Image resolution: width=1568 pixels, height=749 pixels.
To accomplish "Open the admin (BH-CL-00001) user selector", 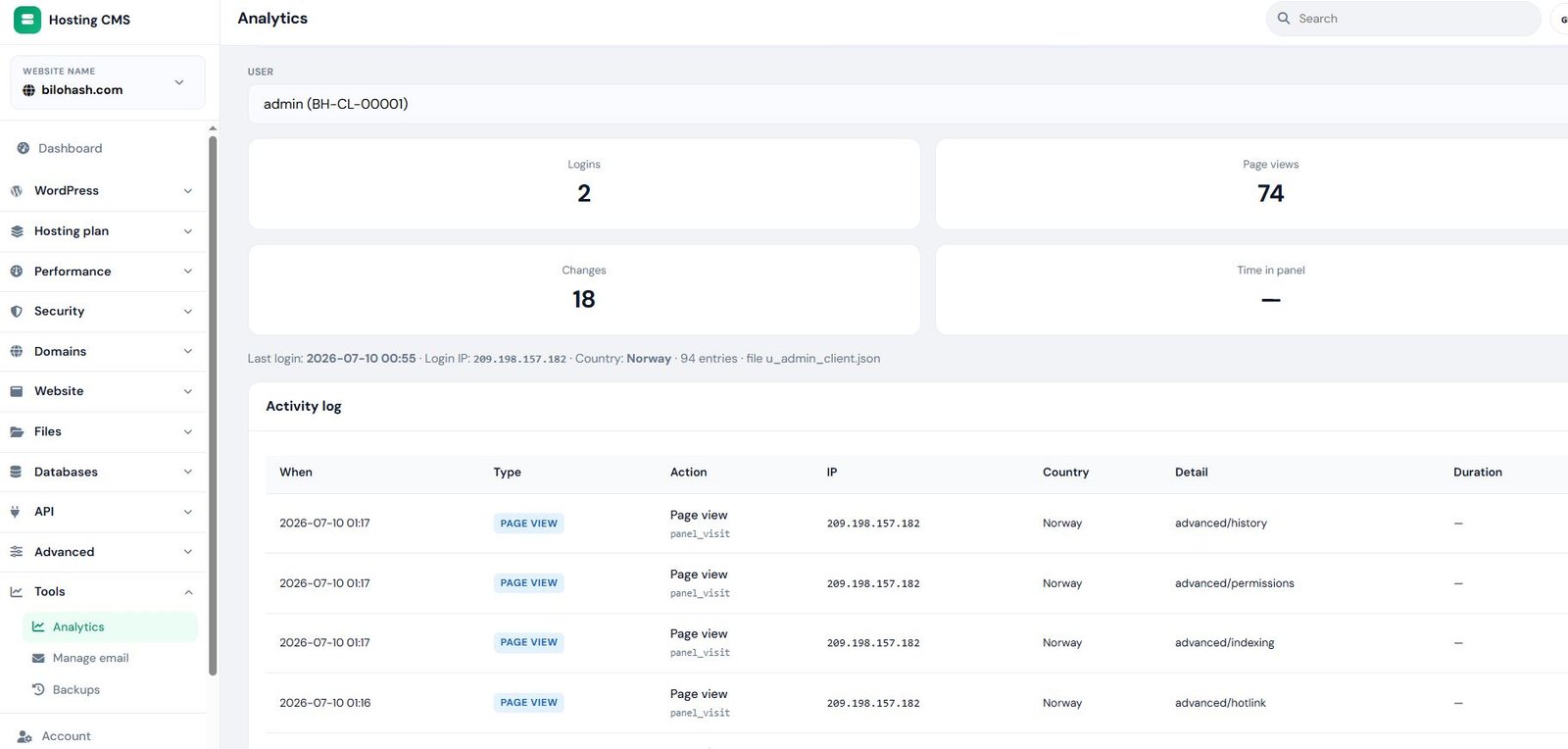I will pyautogui.click(x=907, y=104).
